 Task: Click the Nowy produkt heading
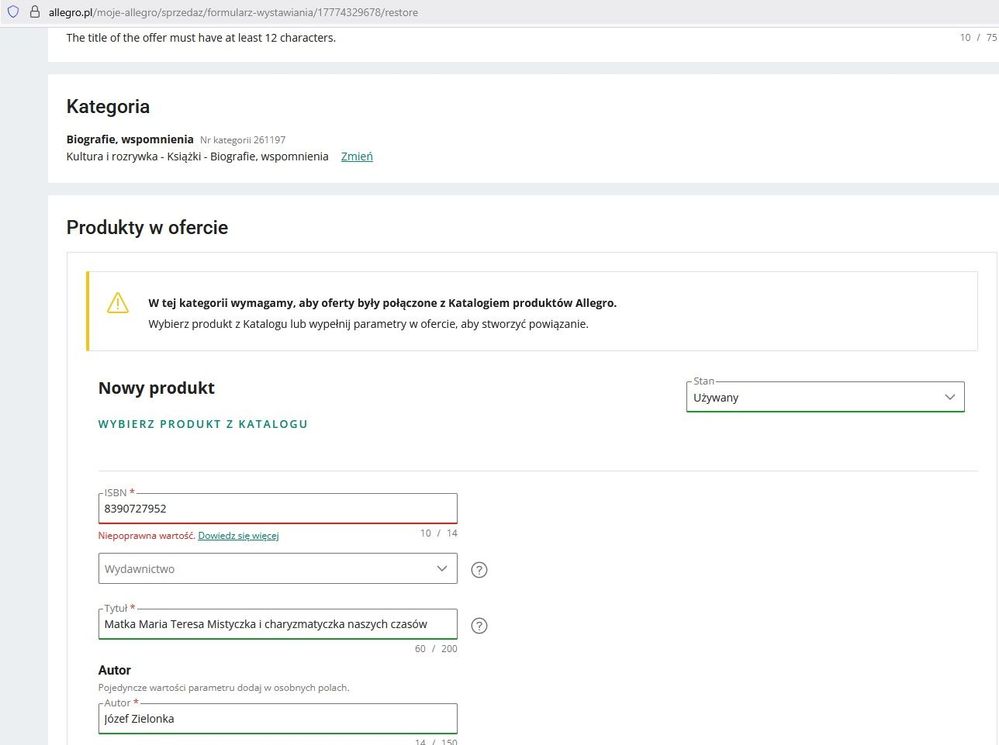156,388
